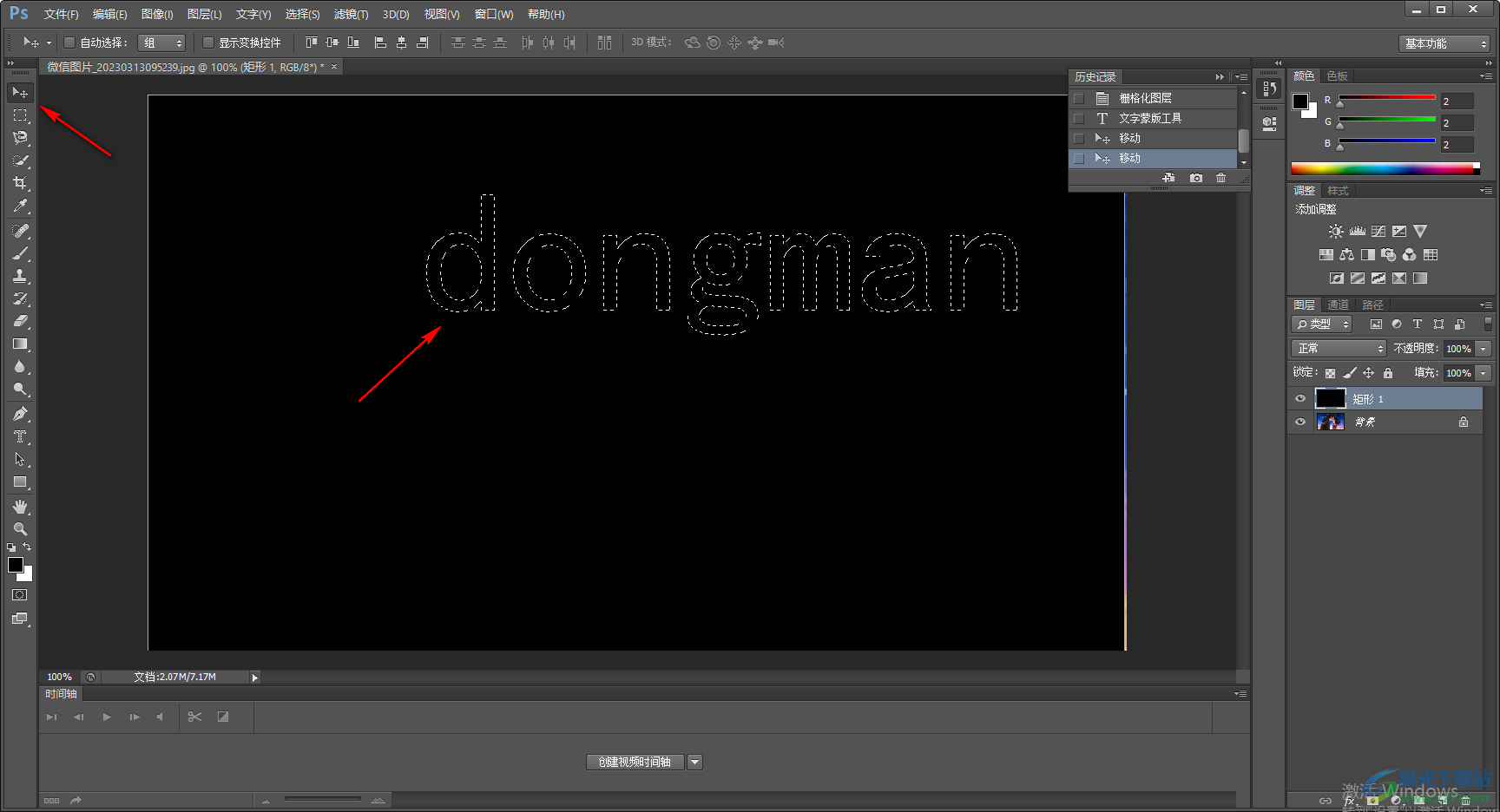Hide the 背景 layer

tap(1300, 422)
